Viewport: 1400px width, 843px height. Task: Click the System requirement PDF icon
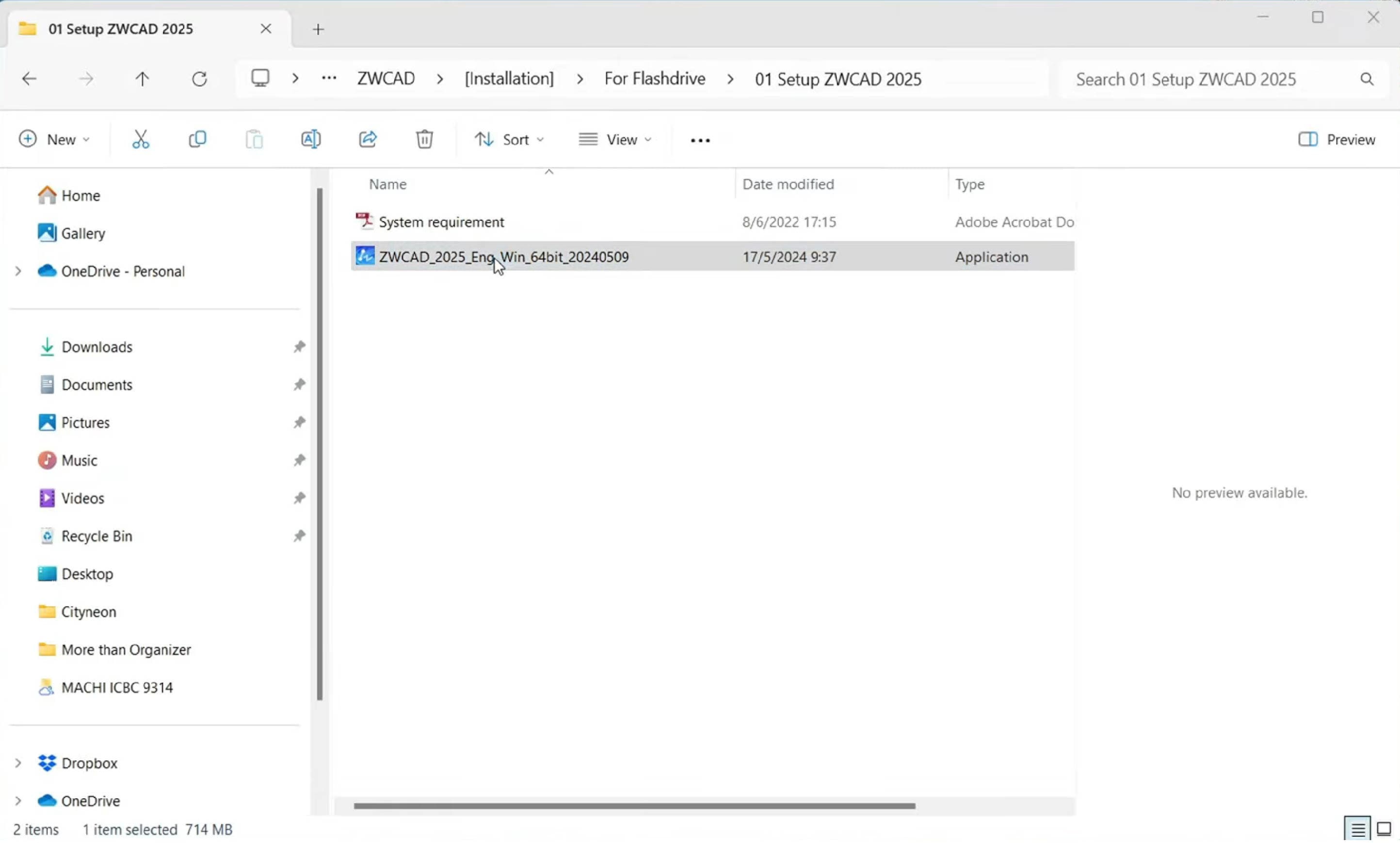[365, 220]
